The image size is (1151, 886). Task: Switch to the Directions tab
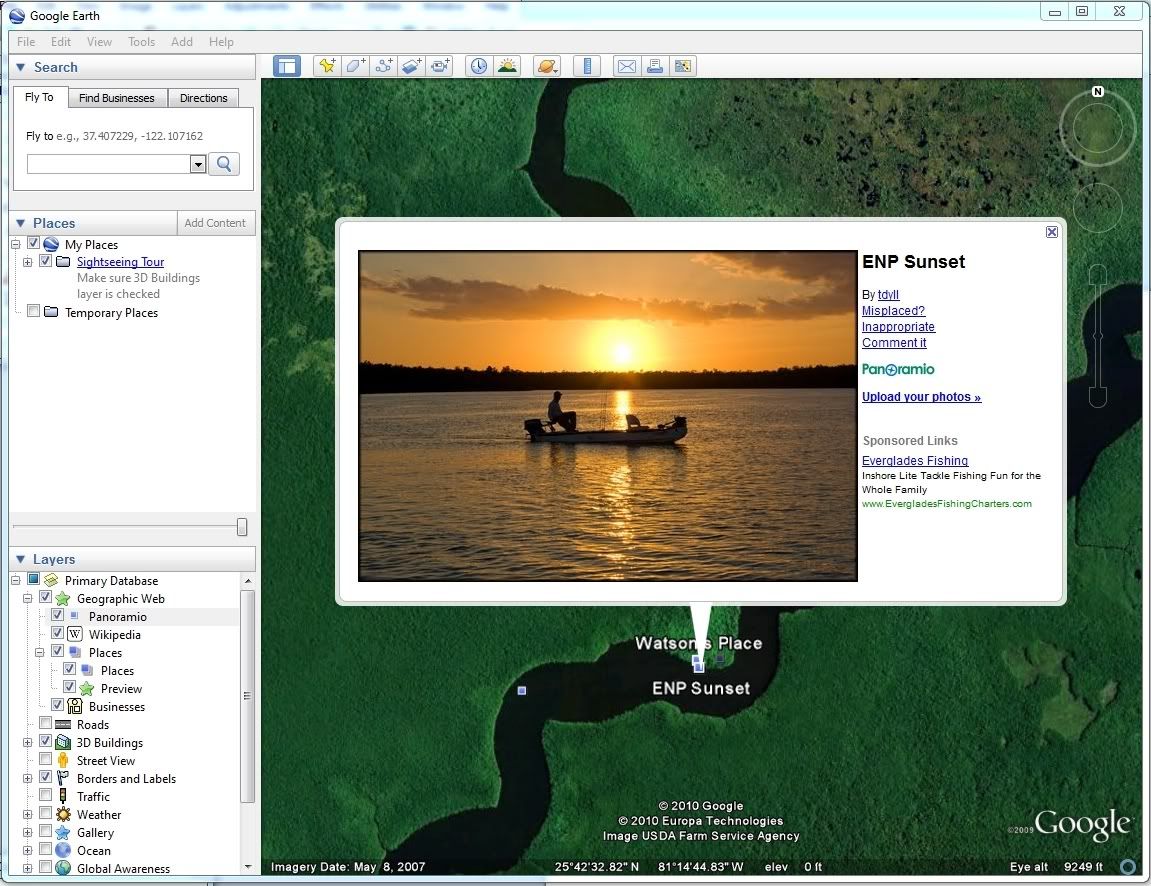tap(203, 98)
